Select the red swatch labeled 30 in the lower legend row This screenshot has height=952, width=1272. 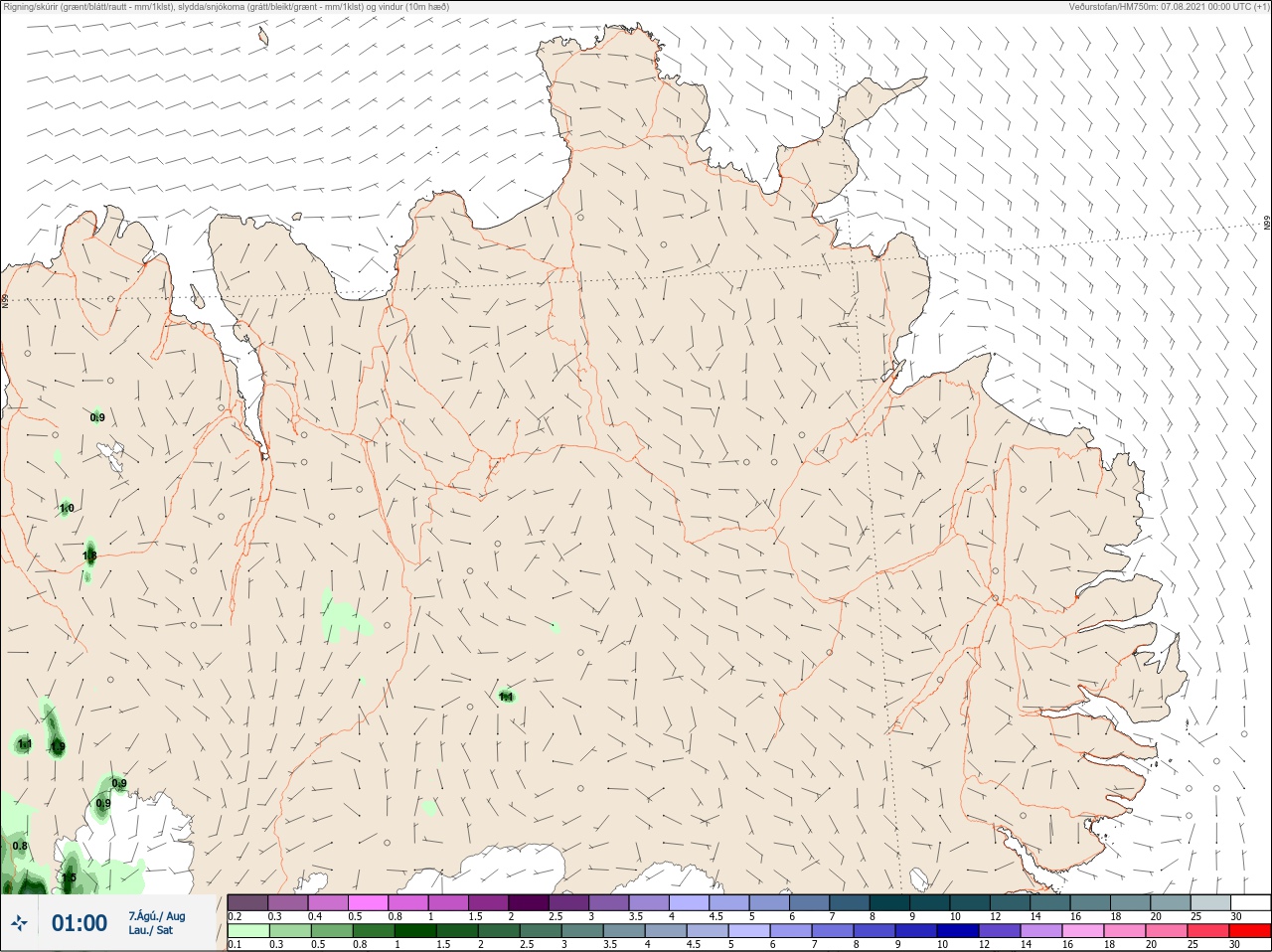tap(1249, 931)
